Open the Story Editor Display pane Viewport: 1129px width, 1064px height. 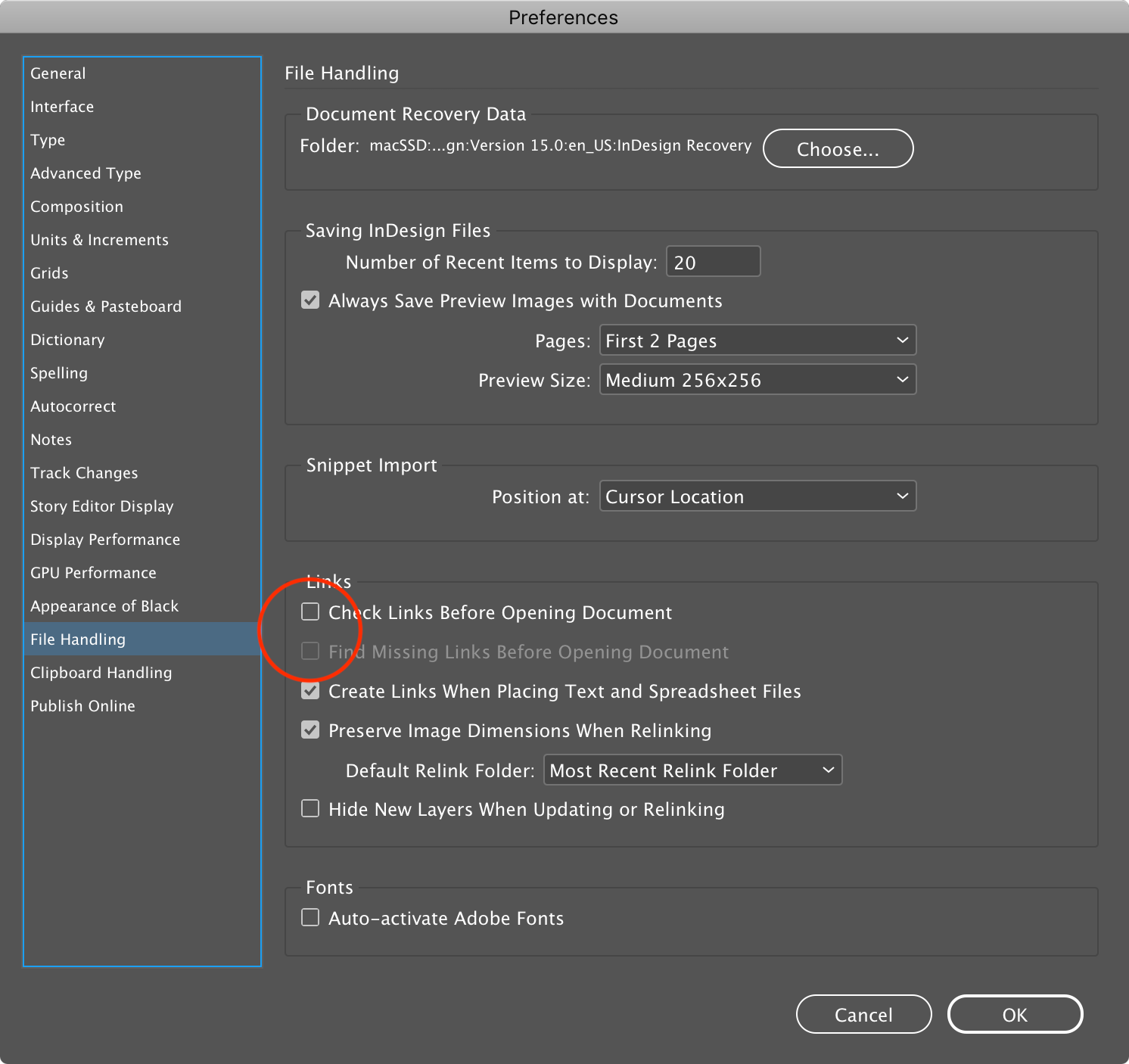pos(102,506)
